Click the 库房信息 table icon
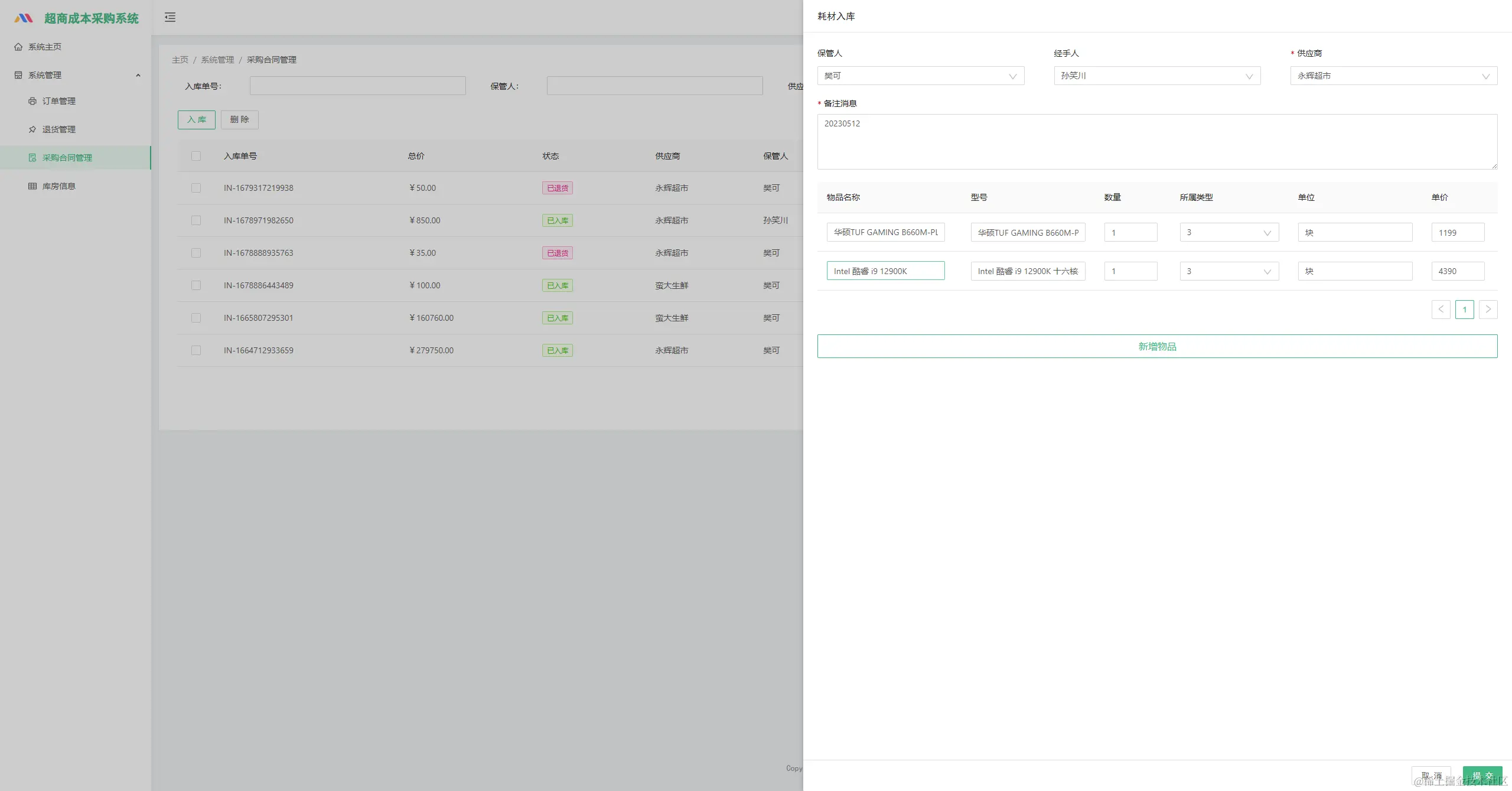The height and width of the screenshot is (791, 1512). click(32, 186)
